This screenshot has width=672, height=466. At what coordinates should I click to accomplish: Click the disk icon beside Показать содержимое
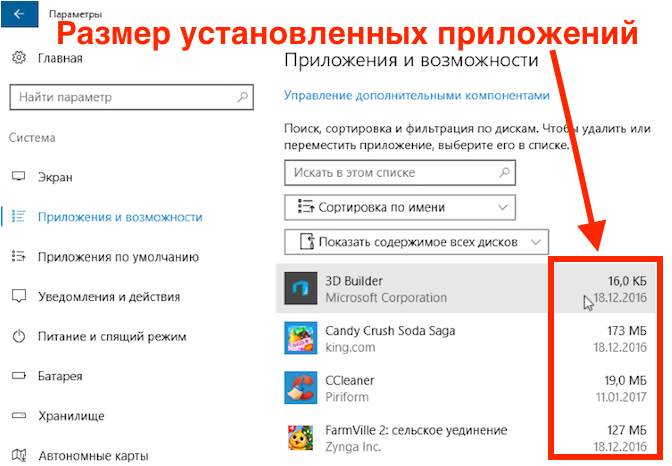click(307, 242)
